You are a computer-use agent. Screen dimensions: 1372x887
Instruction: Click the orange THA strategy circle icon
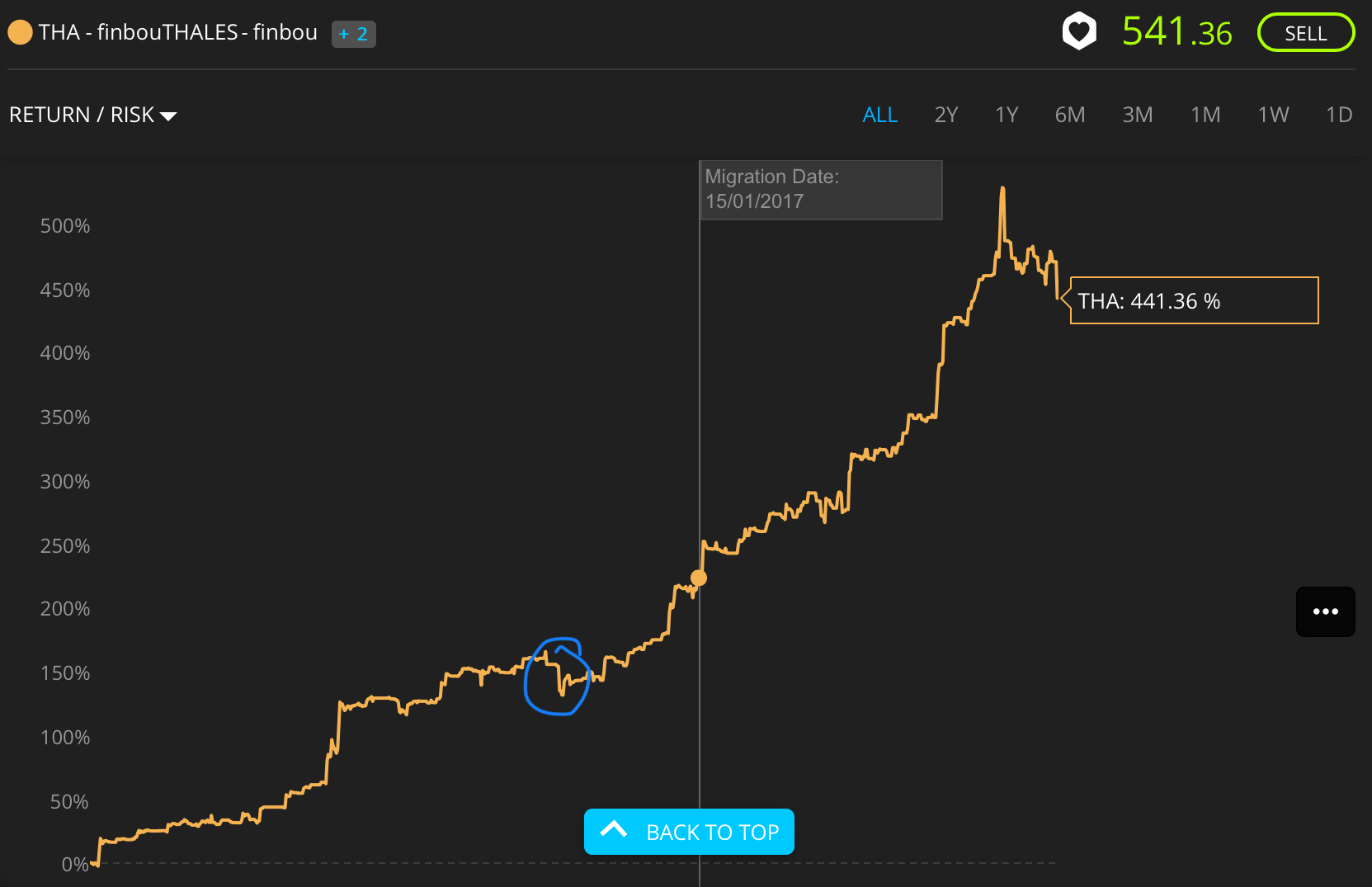tap(20, 33)
